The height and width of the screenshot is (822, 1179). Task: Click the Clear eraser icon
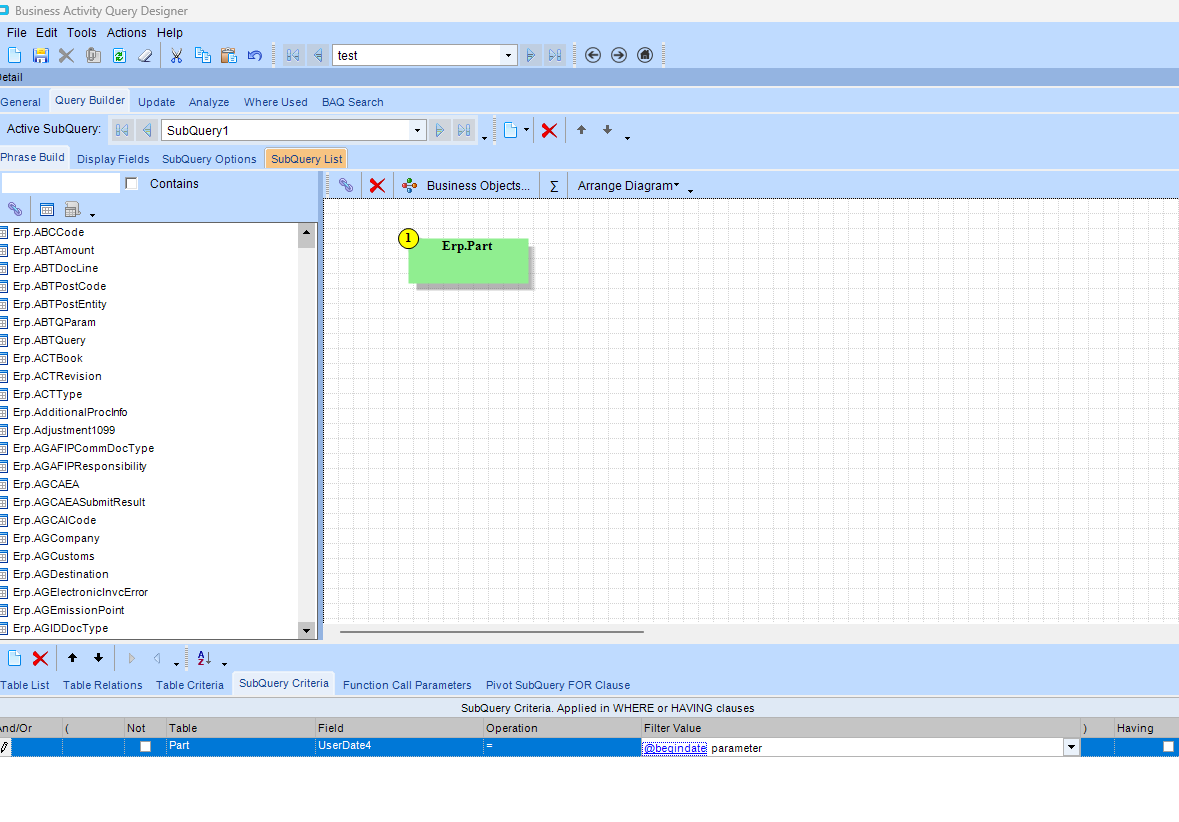click(x=145, y=55)
